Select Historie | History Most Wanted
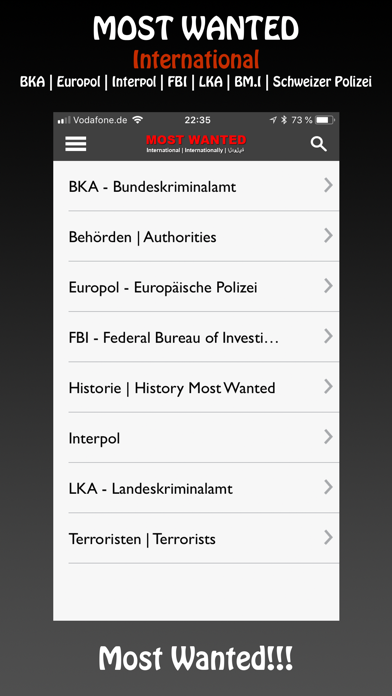This screenshot has height=696, width=392. 196,387
